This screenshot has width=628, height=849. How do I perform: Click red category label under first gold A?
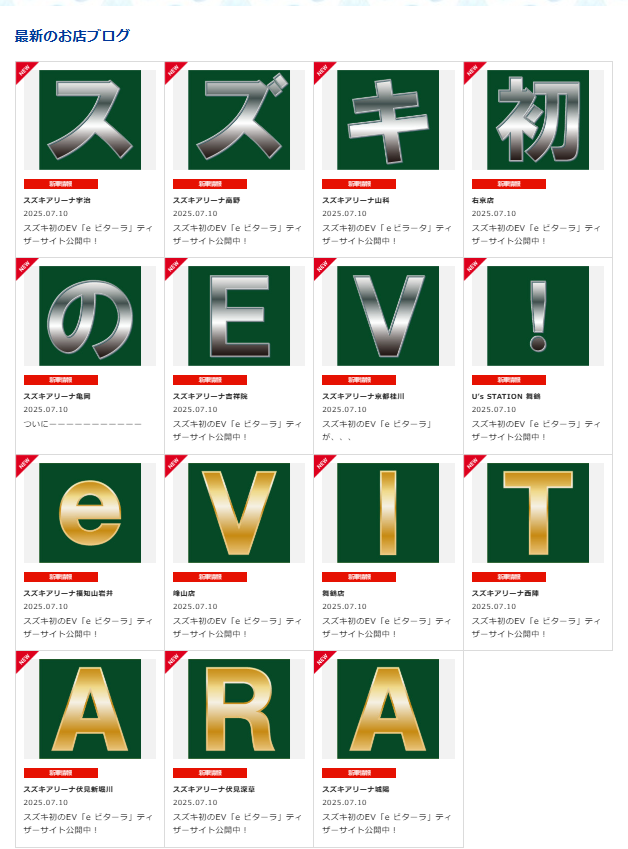pos(61,773)
